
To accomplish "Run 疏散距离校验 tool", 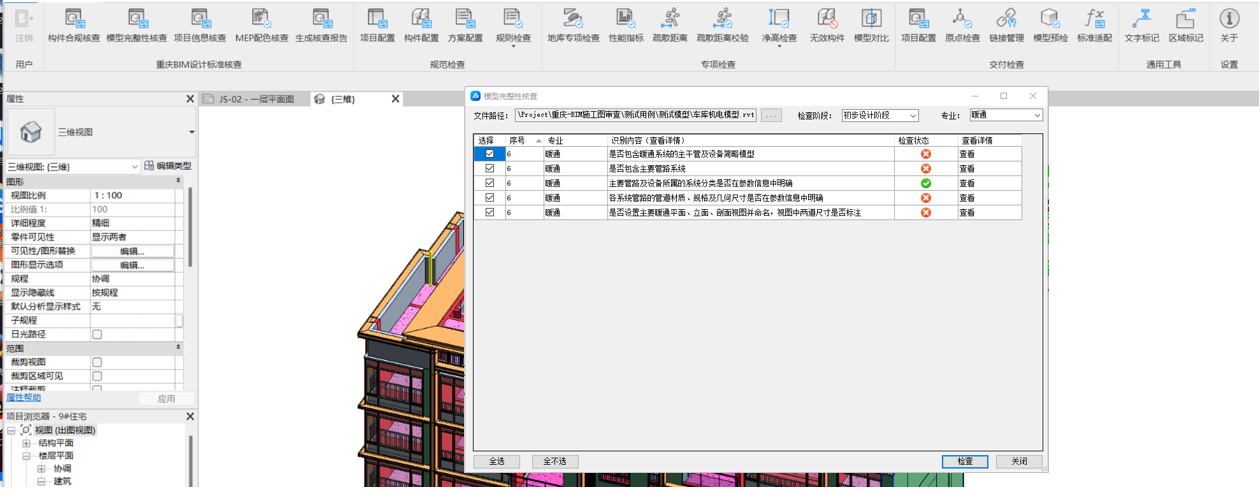I will pos(722,26).
